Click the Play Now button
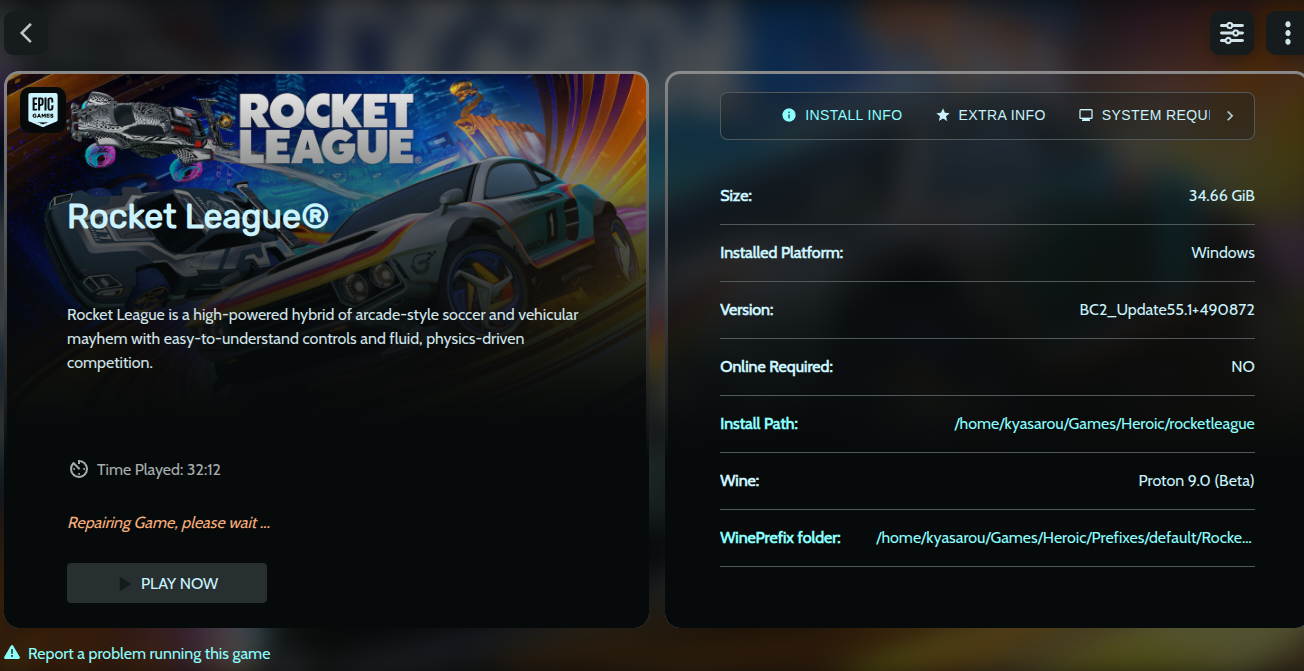The height and width of the screenshot is (671, 1304). (167, 583)
